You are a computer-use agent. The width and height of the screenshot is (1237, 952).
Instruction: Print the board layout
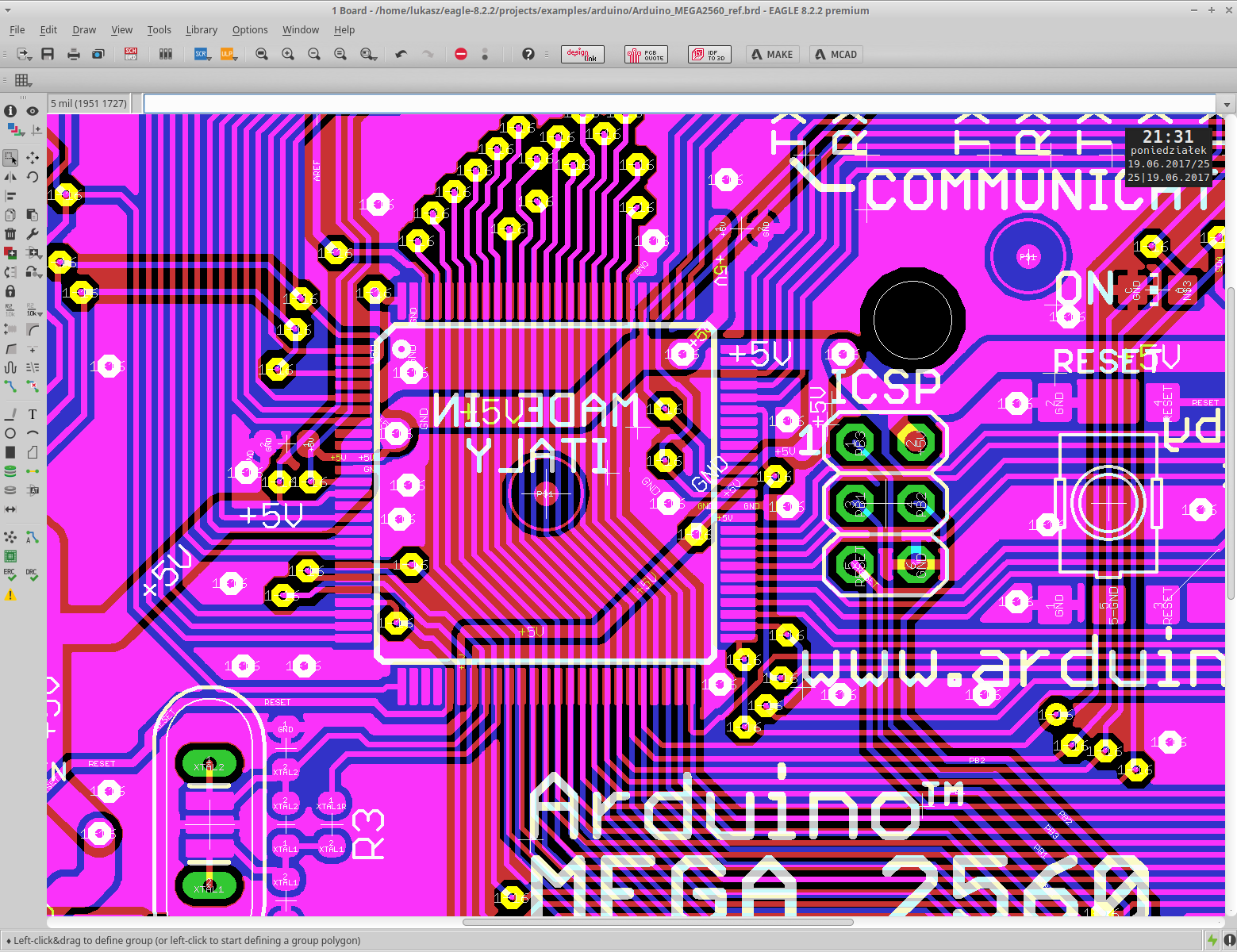[x=74, y=54]
